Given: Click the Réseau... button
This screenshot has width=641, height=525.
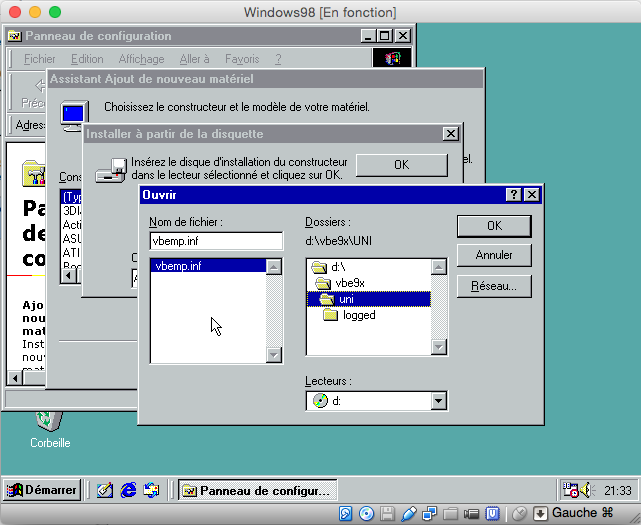Looking at the screenshot, I should point(494,286).
